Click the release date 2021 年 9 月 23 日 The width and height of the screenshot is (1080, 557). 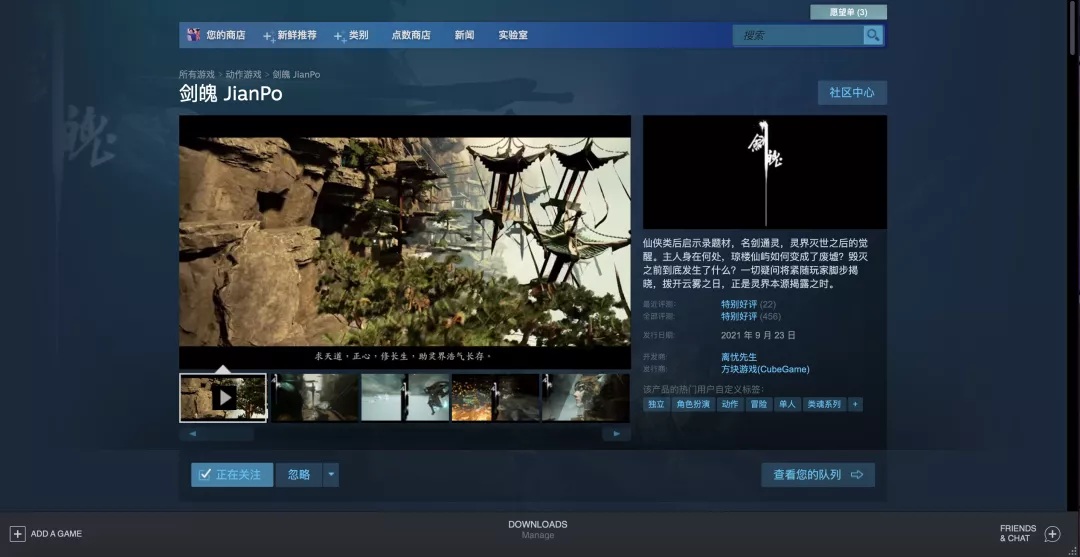[758, 335]
